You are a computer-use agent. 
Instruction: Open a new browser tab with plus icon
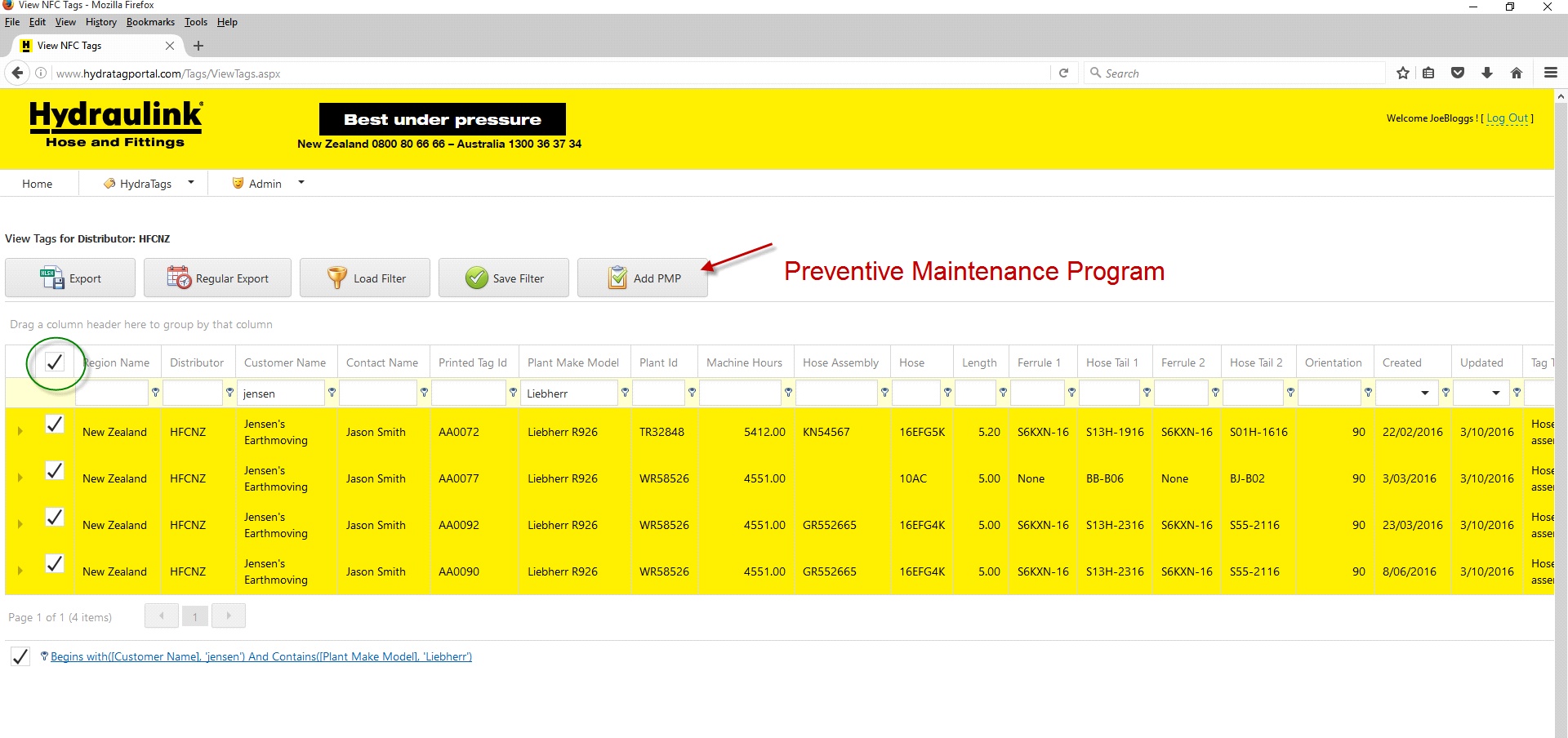pyautogui.click(x=198, y=46)
